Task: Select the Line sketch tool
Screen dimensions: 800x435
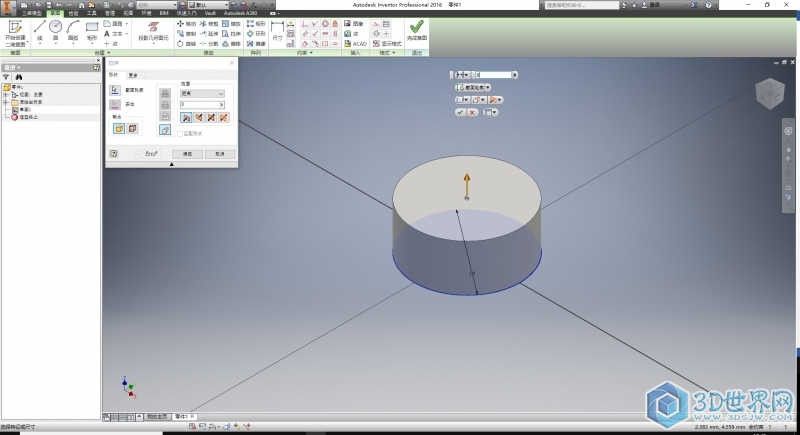Action: point(40,31)
